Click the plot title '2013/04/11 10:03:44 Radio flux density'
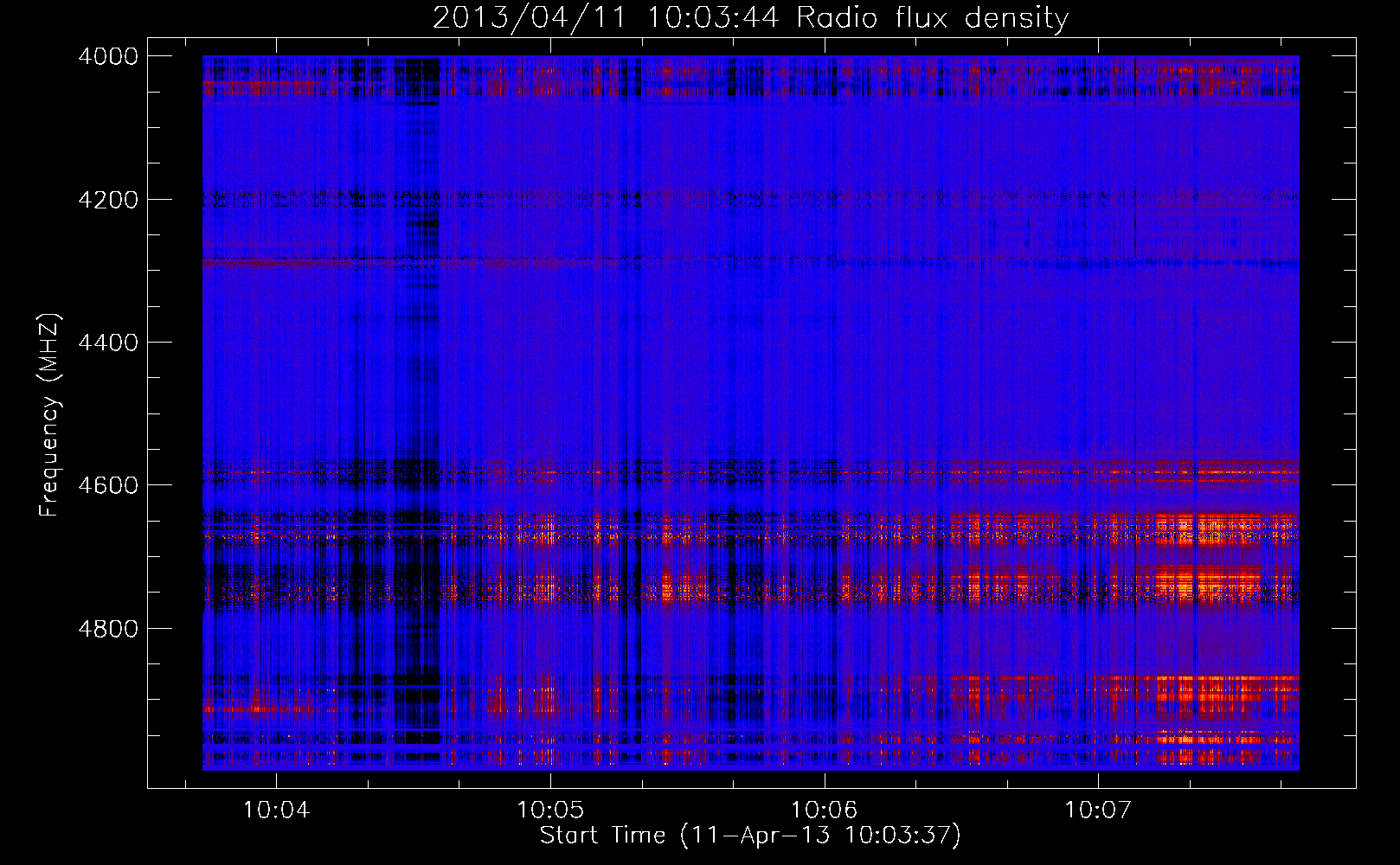 (x=750, y=17)
